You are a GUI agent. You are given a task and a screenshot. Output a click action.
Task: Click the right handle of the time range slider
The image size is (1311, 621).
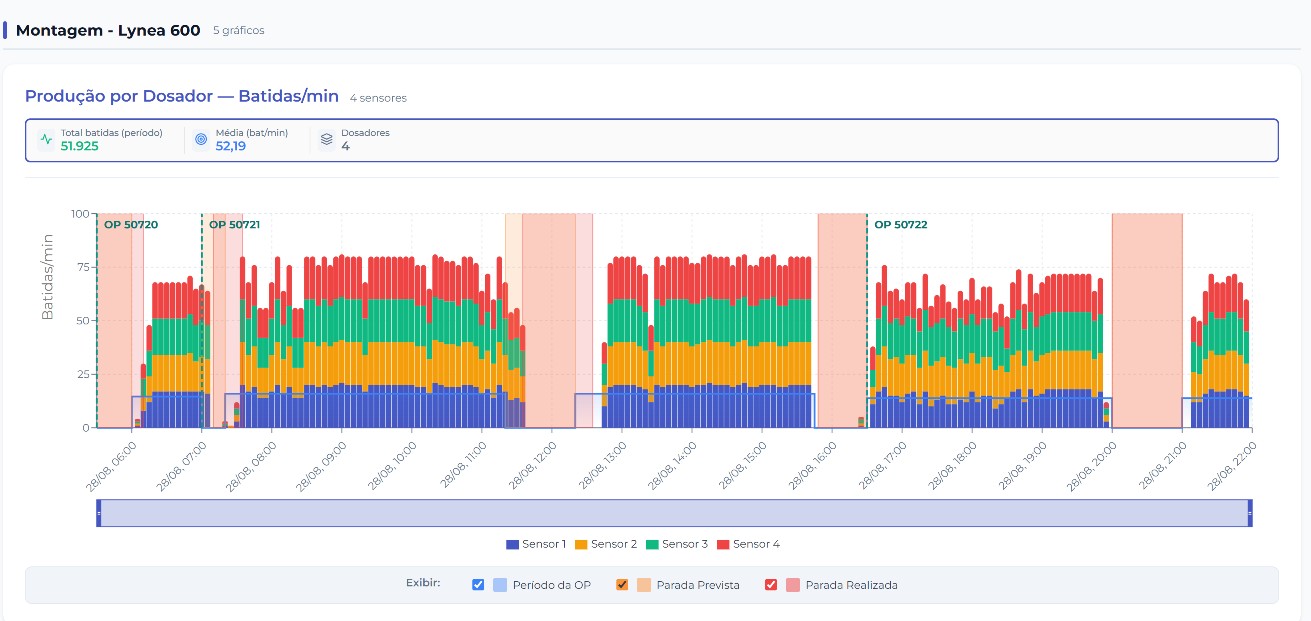pos(1250,513)
